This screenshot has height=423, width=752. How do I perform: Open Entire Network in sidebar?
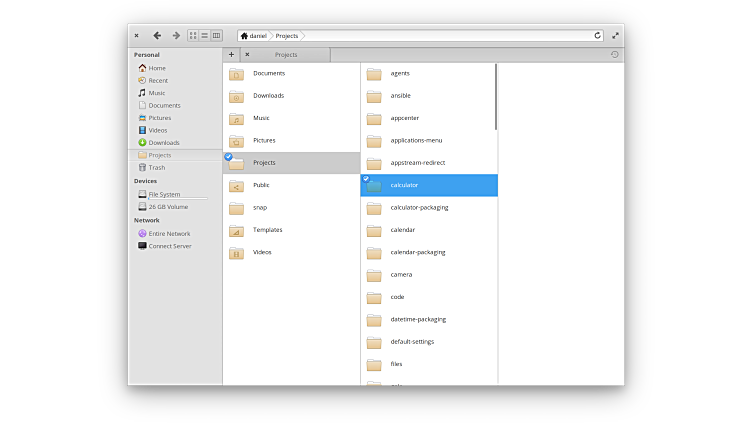[169, 233]
